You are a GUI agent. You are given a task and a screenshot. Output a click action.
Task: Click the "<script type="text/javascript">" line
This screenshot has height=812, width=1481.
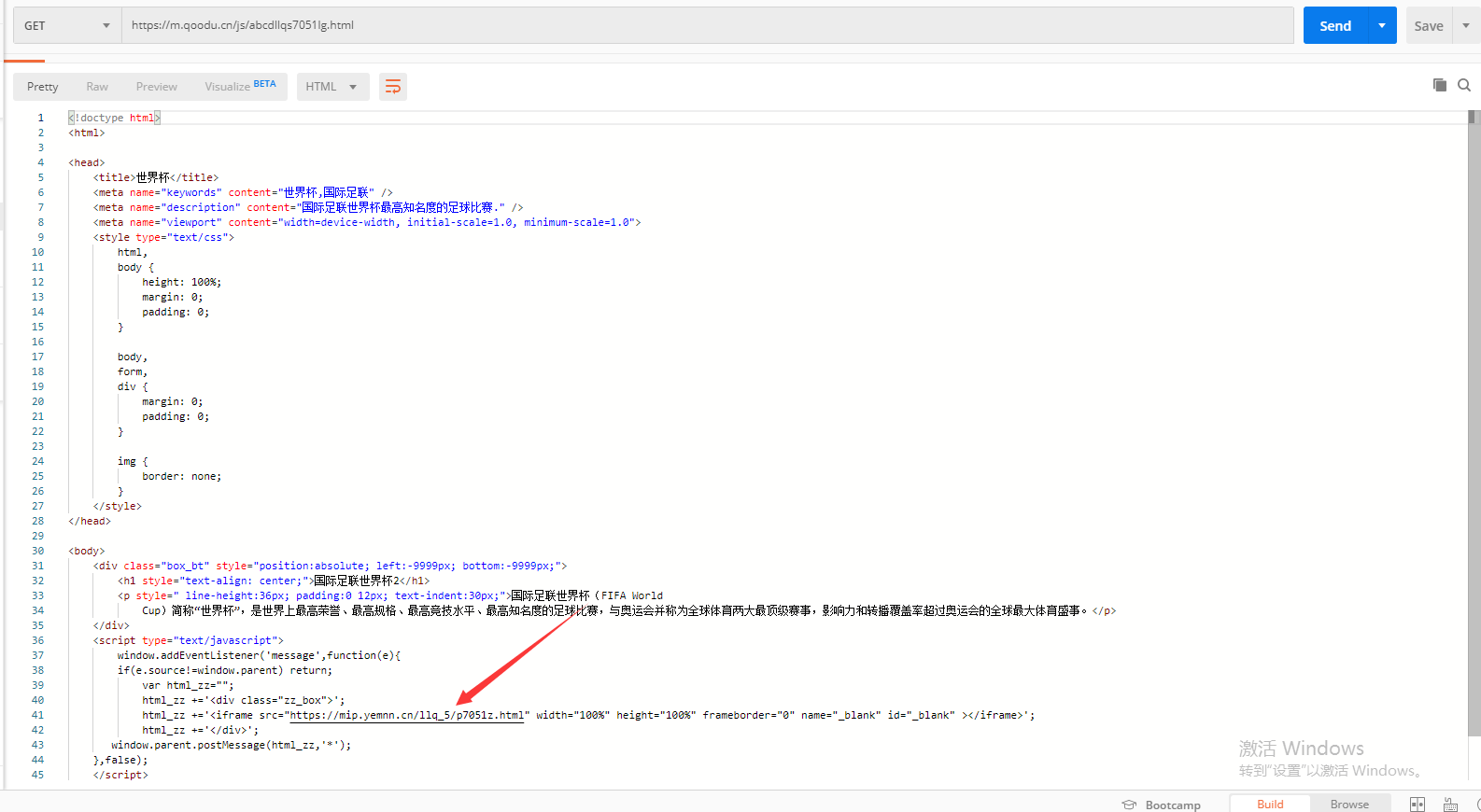(x=188, y=640)
